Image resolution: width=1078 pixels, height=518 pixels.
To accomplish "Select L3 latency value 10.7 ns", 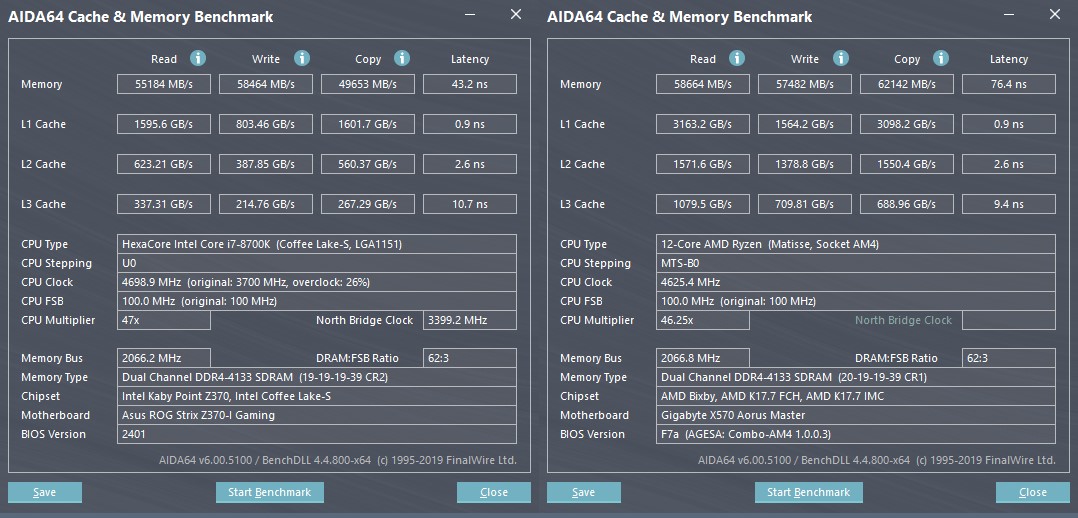I will [470, 204].
